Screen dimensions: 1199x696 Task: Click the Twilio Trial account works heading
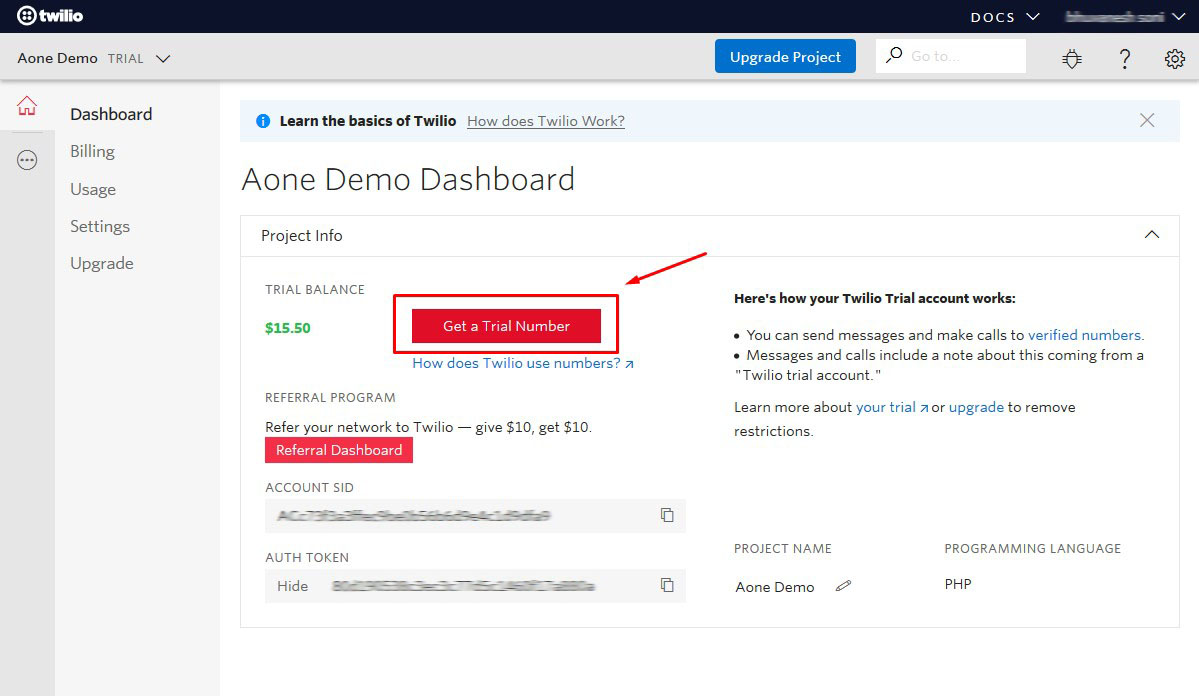tap(875, 298)
